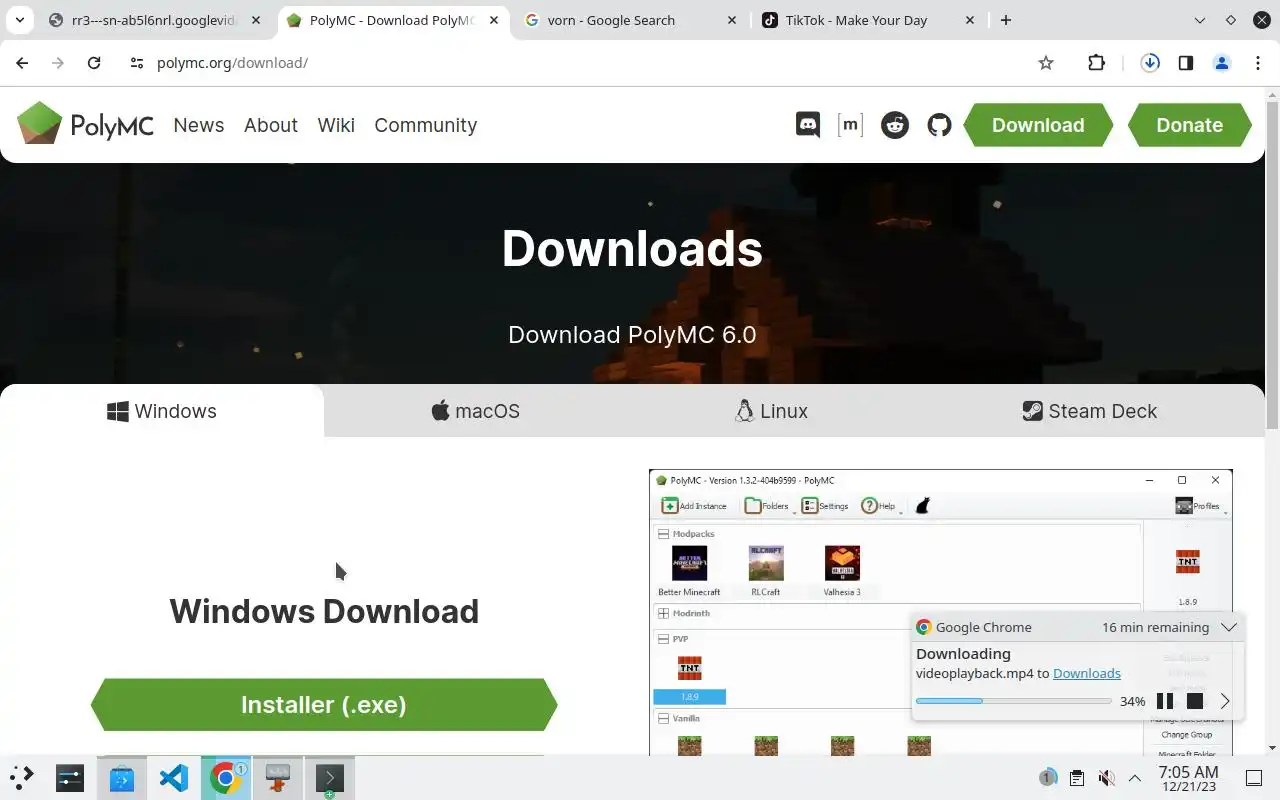The width and height of the screenshot is (1280, 800).
Task: Bookmark this page with the star icon
Action: pos(1046,63)
